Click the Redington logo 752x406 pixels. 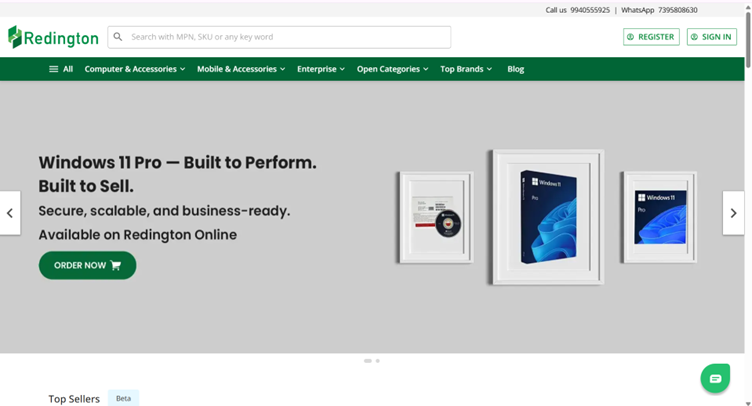pyautogui.click(x=53, y=37)
